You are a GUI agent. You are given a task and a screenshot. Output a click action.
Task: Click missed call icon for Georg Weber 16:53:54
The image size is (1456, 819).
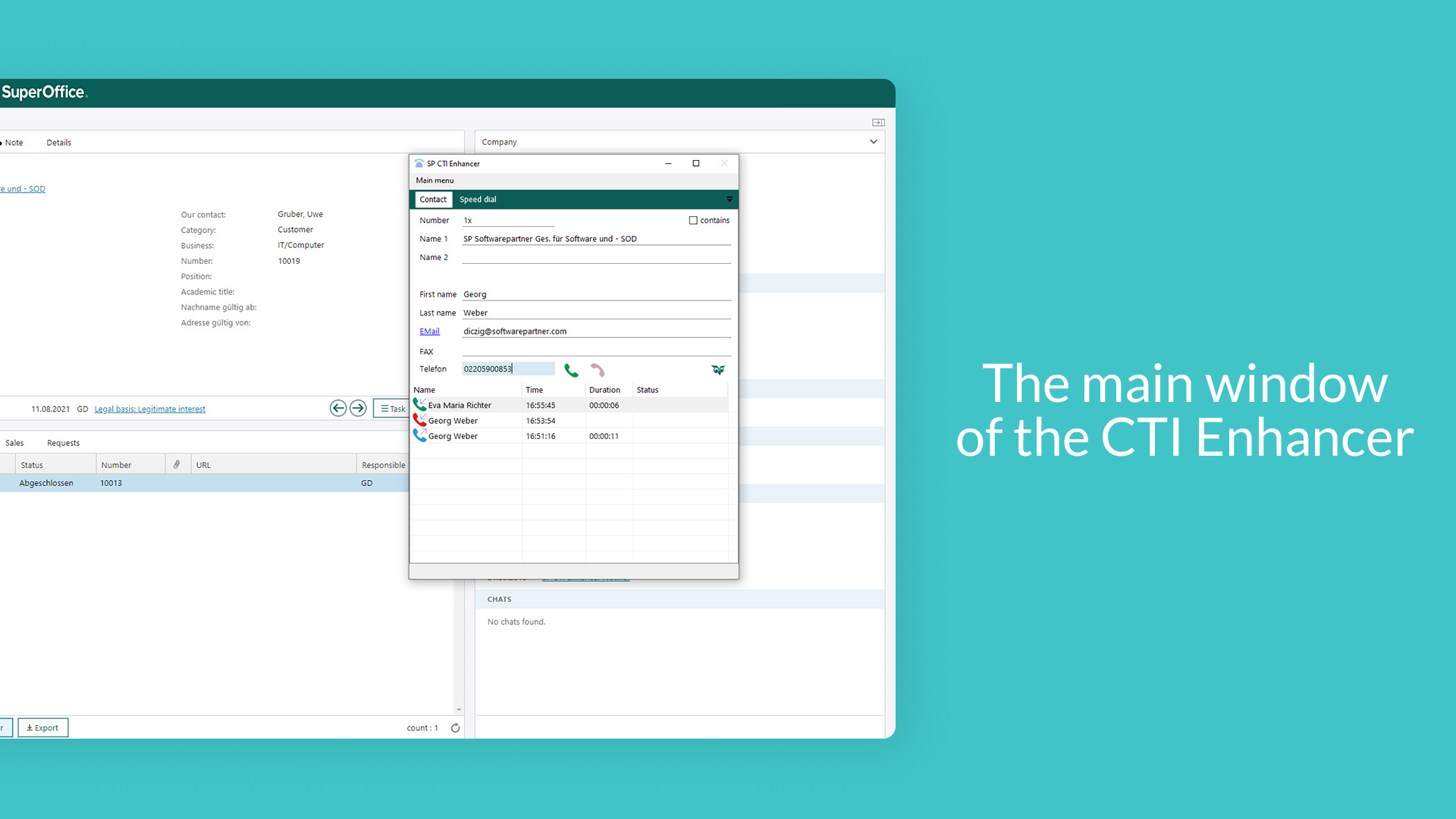click(419, 420)
